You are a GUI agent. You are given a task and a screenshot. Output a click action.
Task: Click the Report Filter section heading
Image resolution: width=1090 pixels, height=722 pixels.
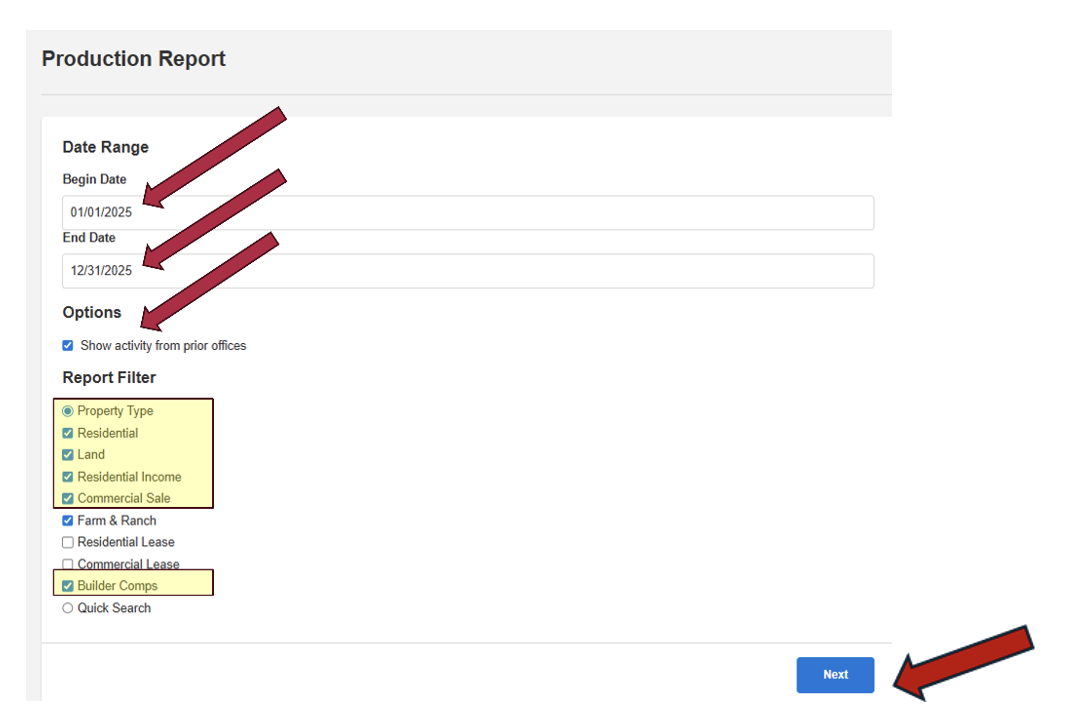point(109,378)
